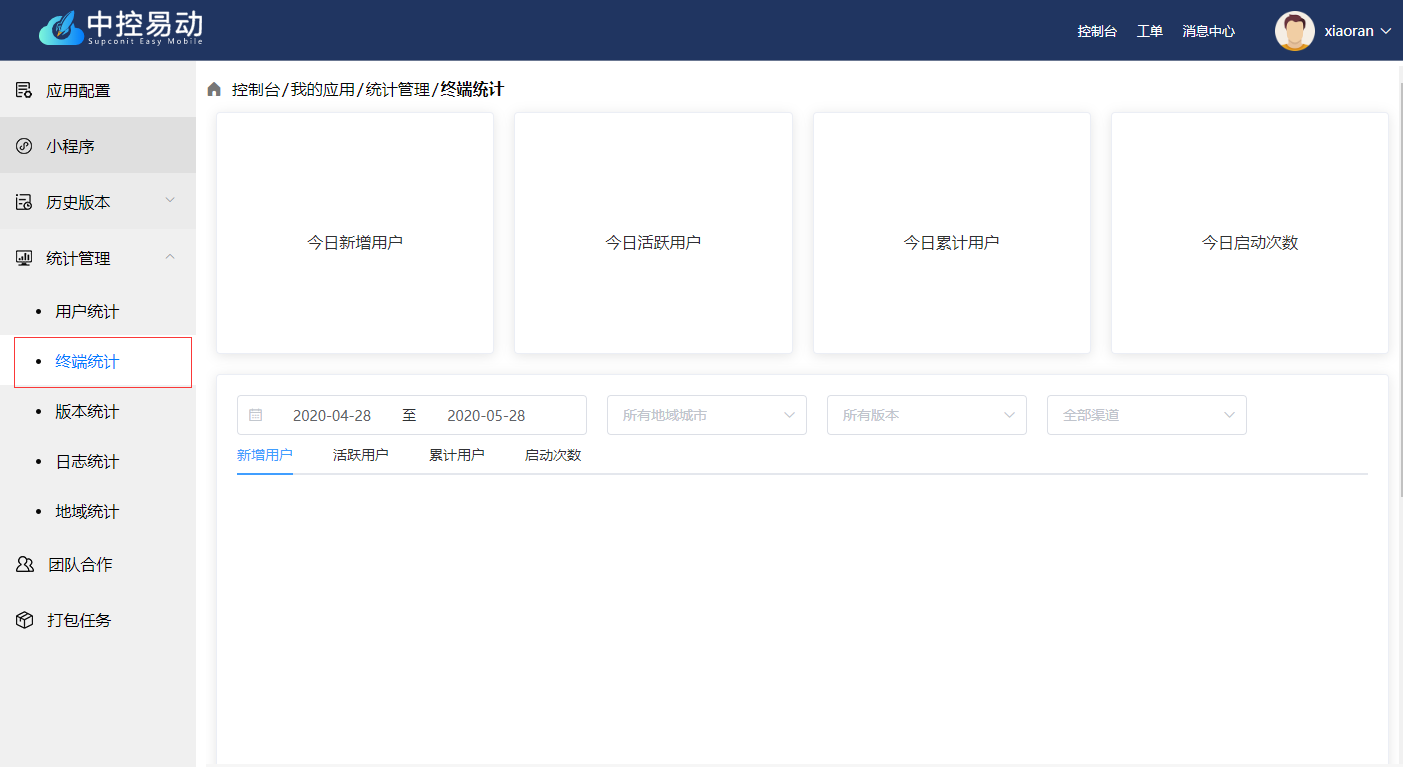
Task: Open 消息中心 in top navigation
Action: (1208, 31)
